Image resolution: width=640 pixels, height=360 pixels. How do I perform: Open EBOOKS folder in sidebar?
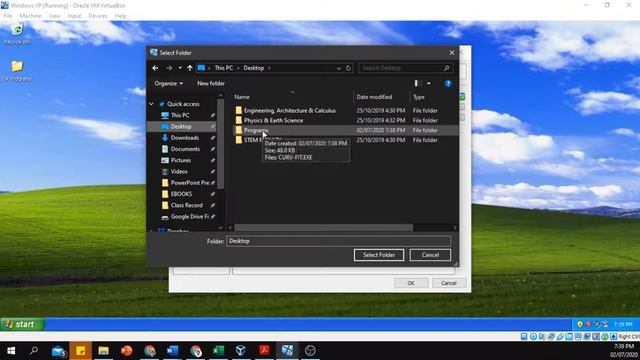tap(181, 194)
